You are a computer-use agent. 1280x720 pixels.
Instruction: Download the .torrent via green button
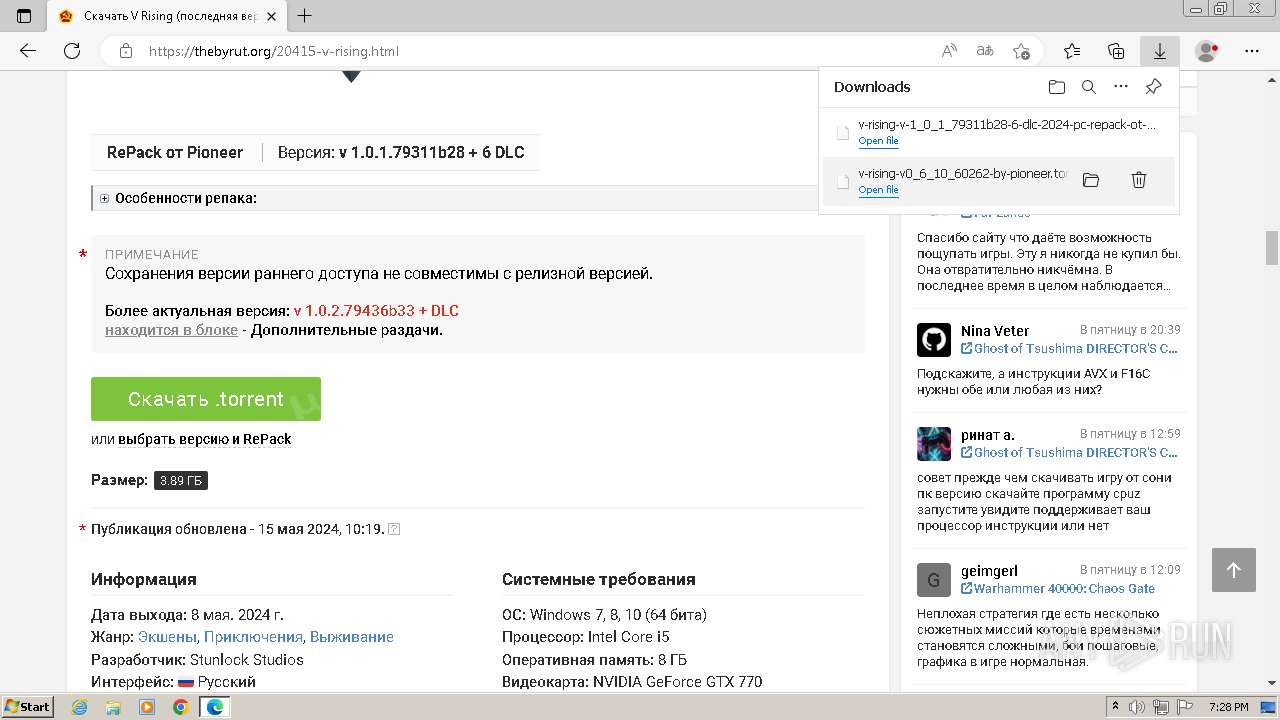206,399
